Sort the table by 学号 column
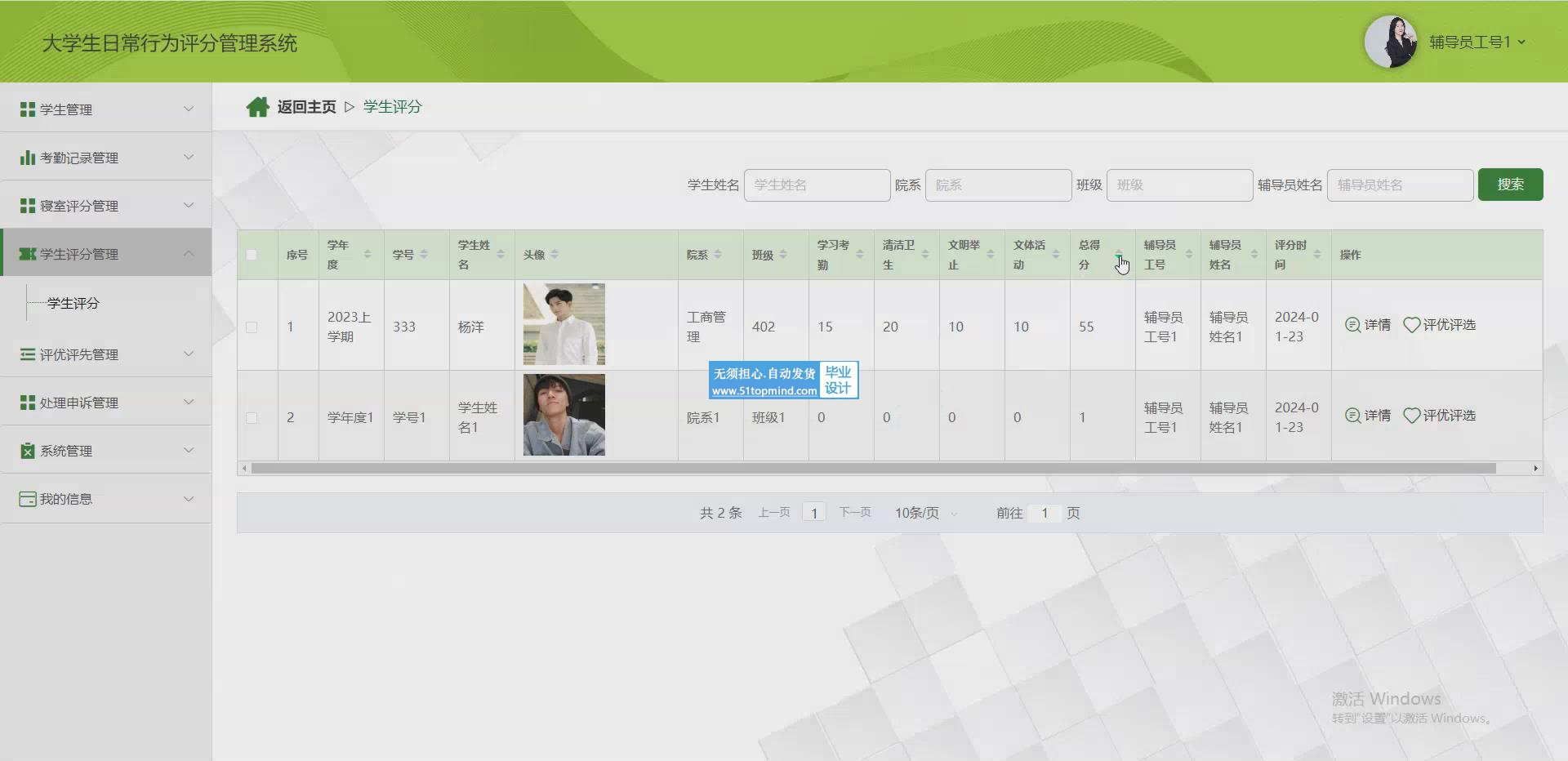Image resolution: width=1568 pixels, height=761 pixels. click(424, 255)
